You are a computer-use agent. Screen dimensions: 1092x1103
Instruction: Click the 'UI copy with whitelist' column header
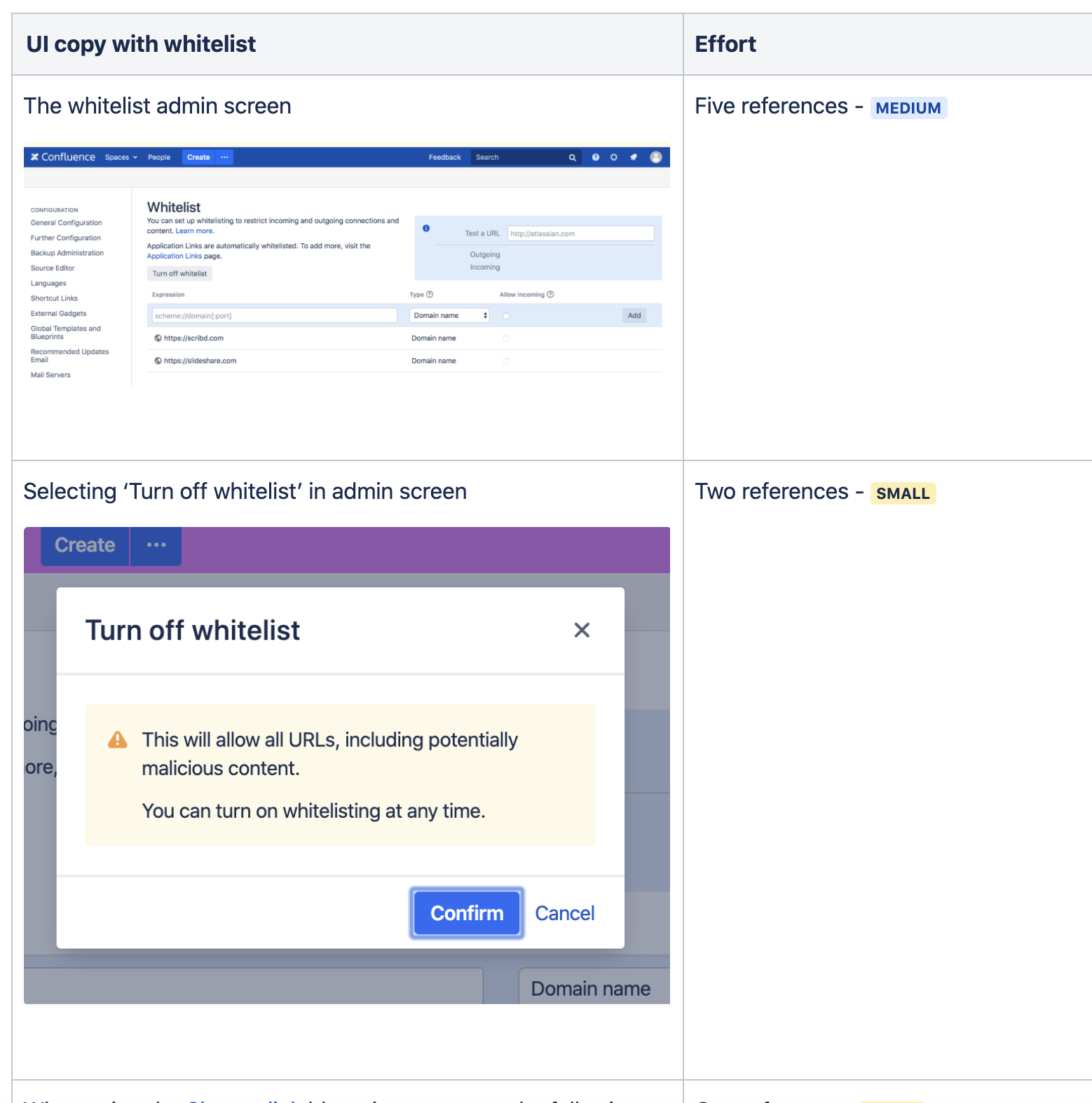click(141, 44)
